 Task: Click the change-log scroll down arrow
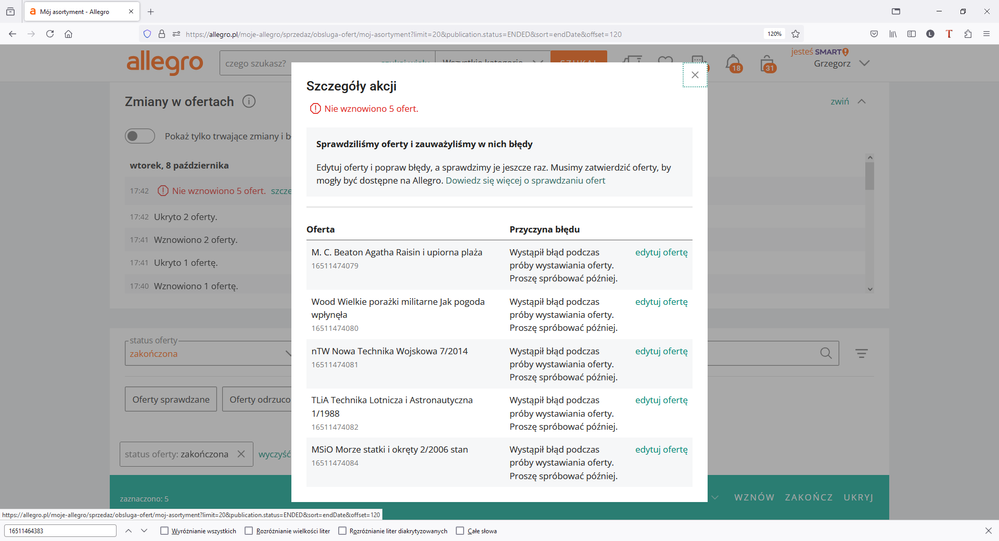[870, 289]
